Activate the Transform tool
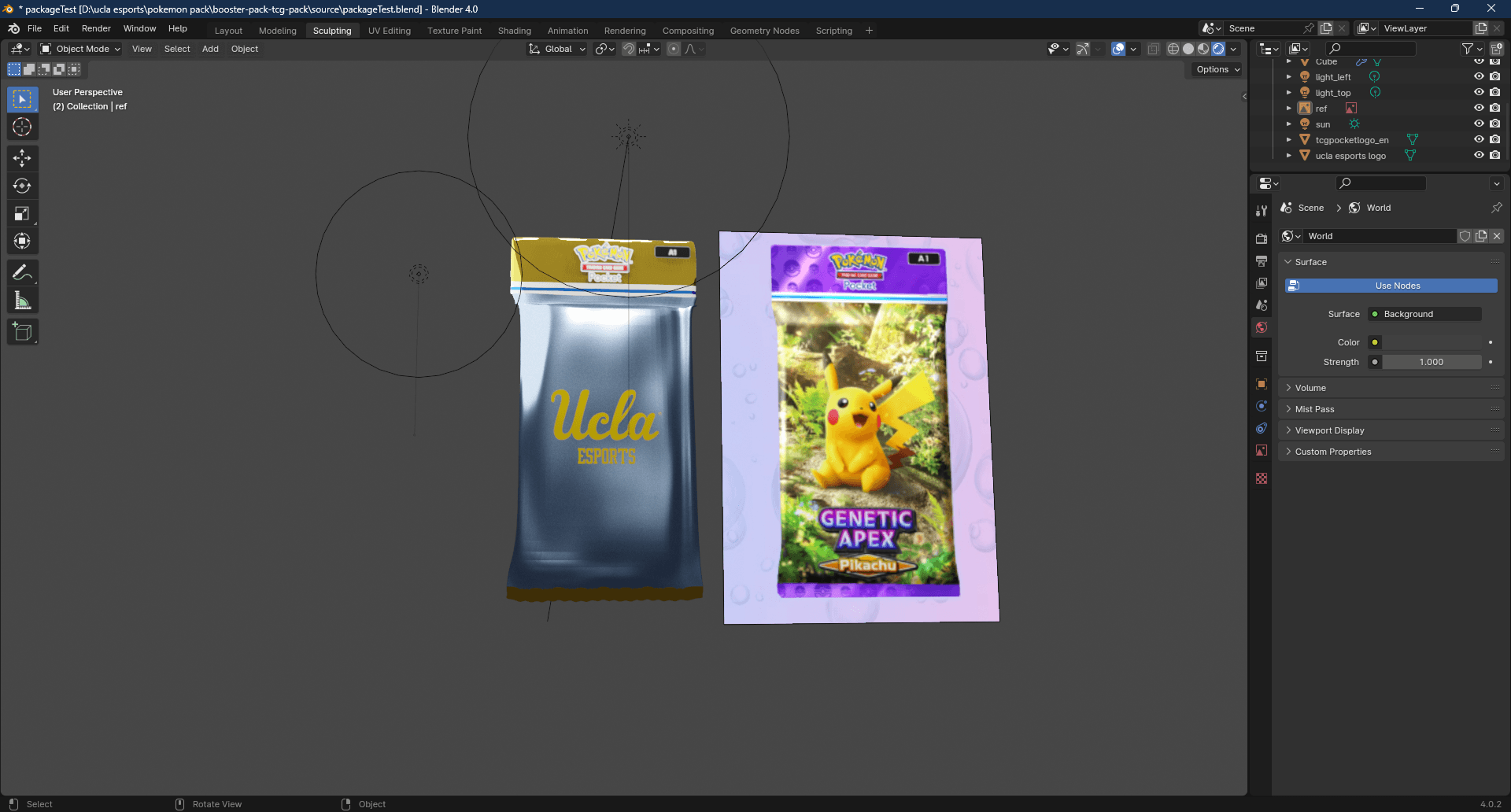Image resolution: width=1511 pixels, height=812 pixels. click(22, 241)
